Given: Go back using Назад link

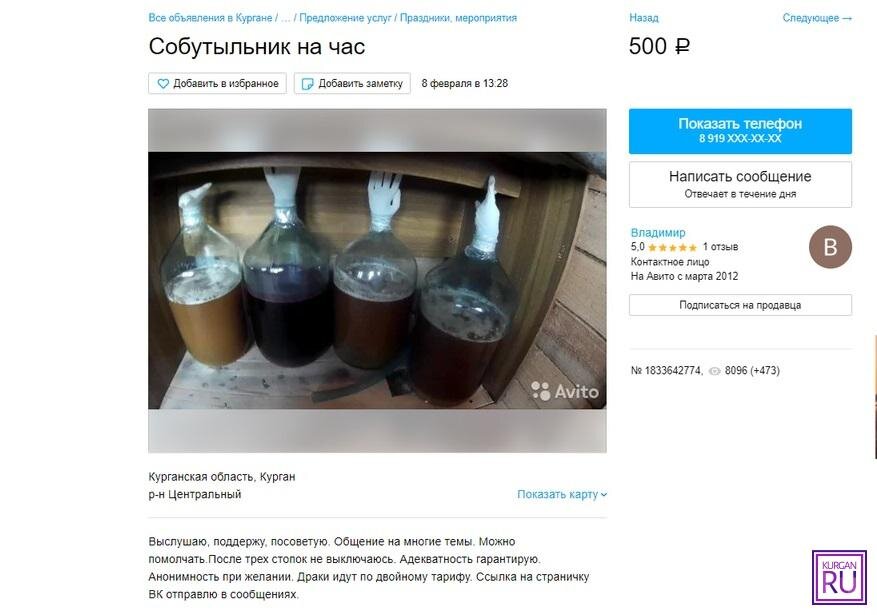Looking at the screenshot, I should [x=644, y=18].
